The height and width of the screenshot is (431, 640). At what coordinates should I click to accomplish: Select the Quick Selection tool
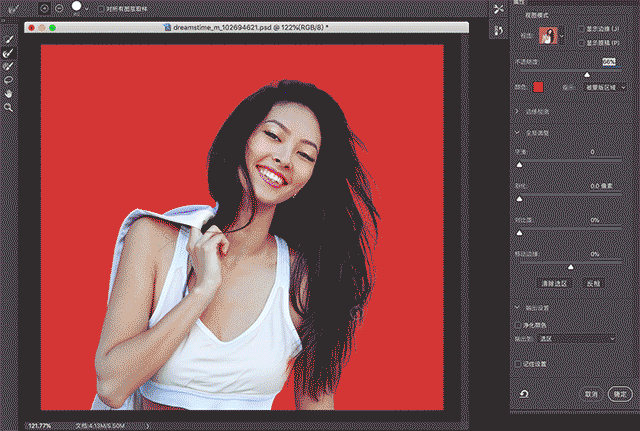(9, 40)
